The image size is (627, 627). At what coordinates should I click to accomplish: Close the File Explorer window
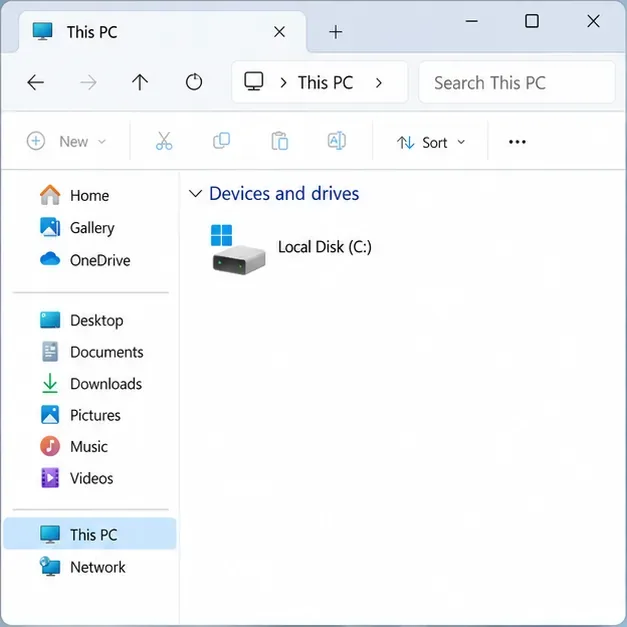pyautogui.click(x=593, y=21)
